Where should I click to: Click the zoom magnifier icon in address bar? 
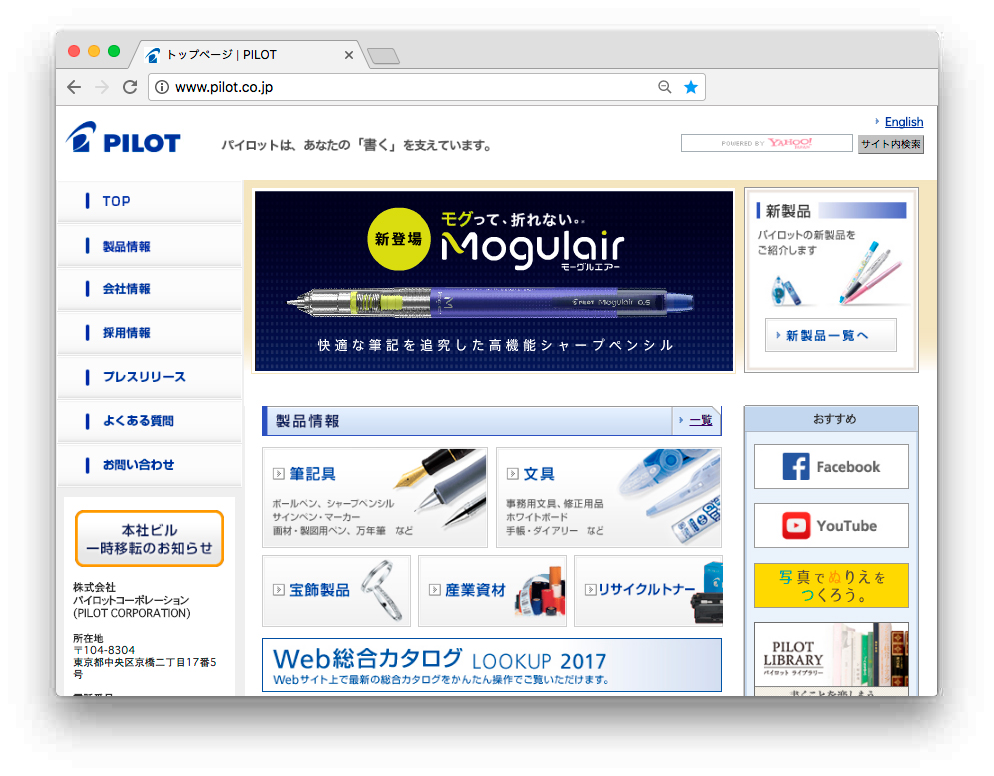click(664, 87)
